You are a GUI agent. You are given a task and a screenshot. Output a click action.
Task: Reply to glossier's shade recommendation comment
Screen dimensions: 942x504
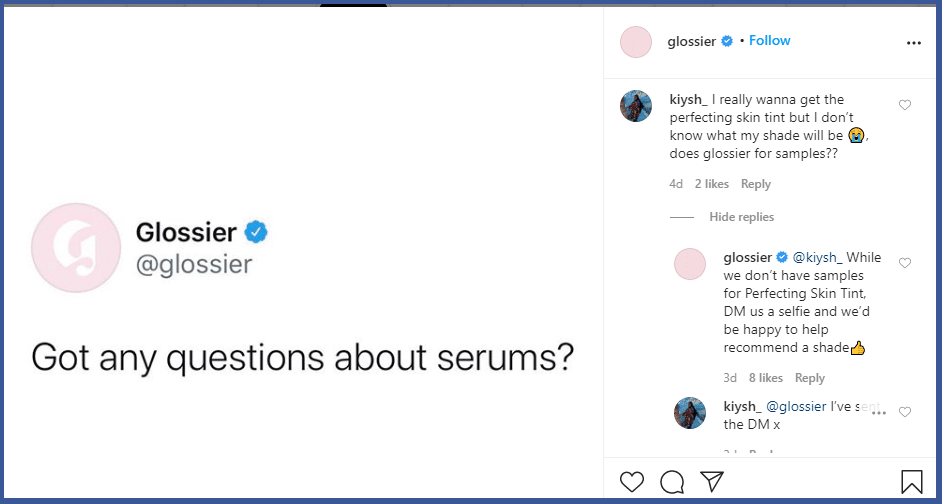tap(810, 378)
